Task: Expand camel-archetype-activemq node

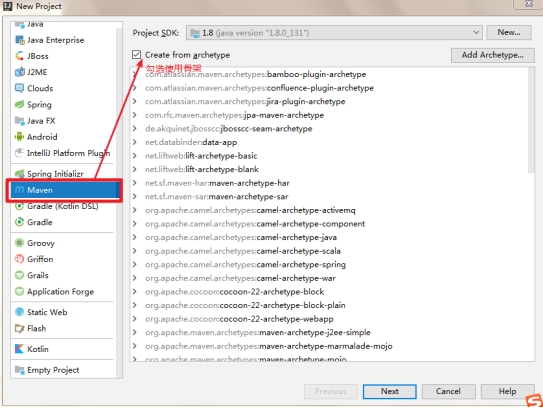Action: pos(134,210)
